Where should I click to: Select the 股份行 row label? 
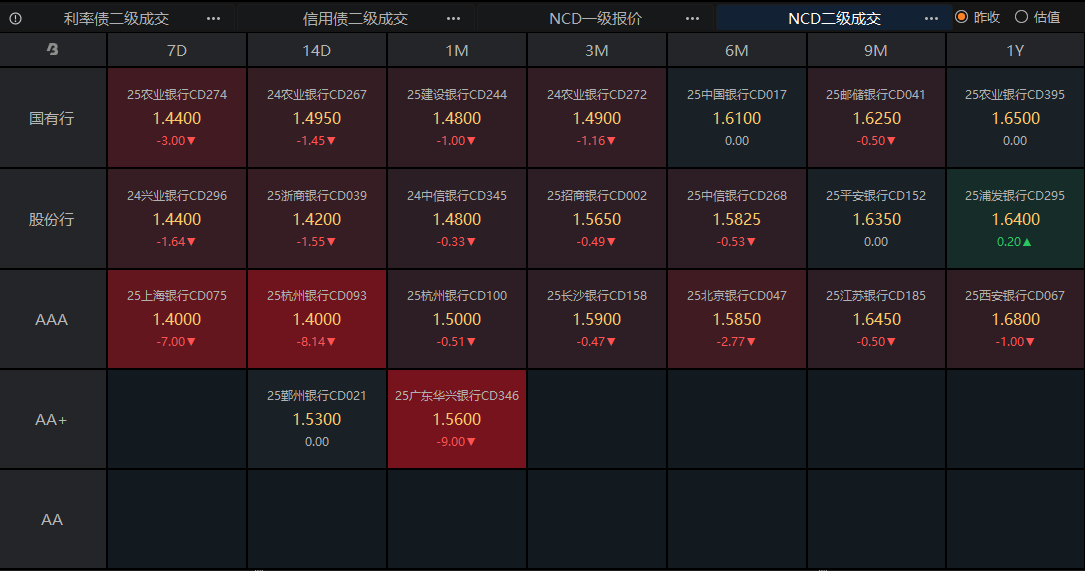tap(53, 219)
